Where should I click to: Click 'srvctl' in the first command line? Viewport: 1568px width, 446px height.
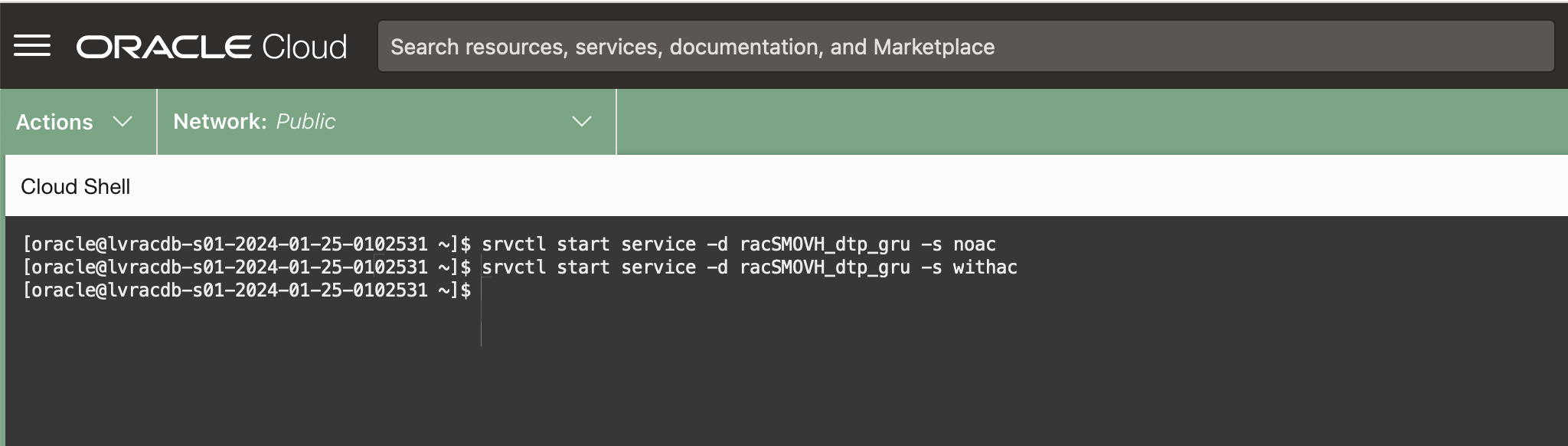(x=514, y=244)
